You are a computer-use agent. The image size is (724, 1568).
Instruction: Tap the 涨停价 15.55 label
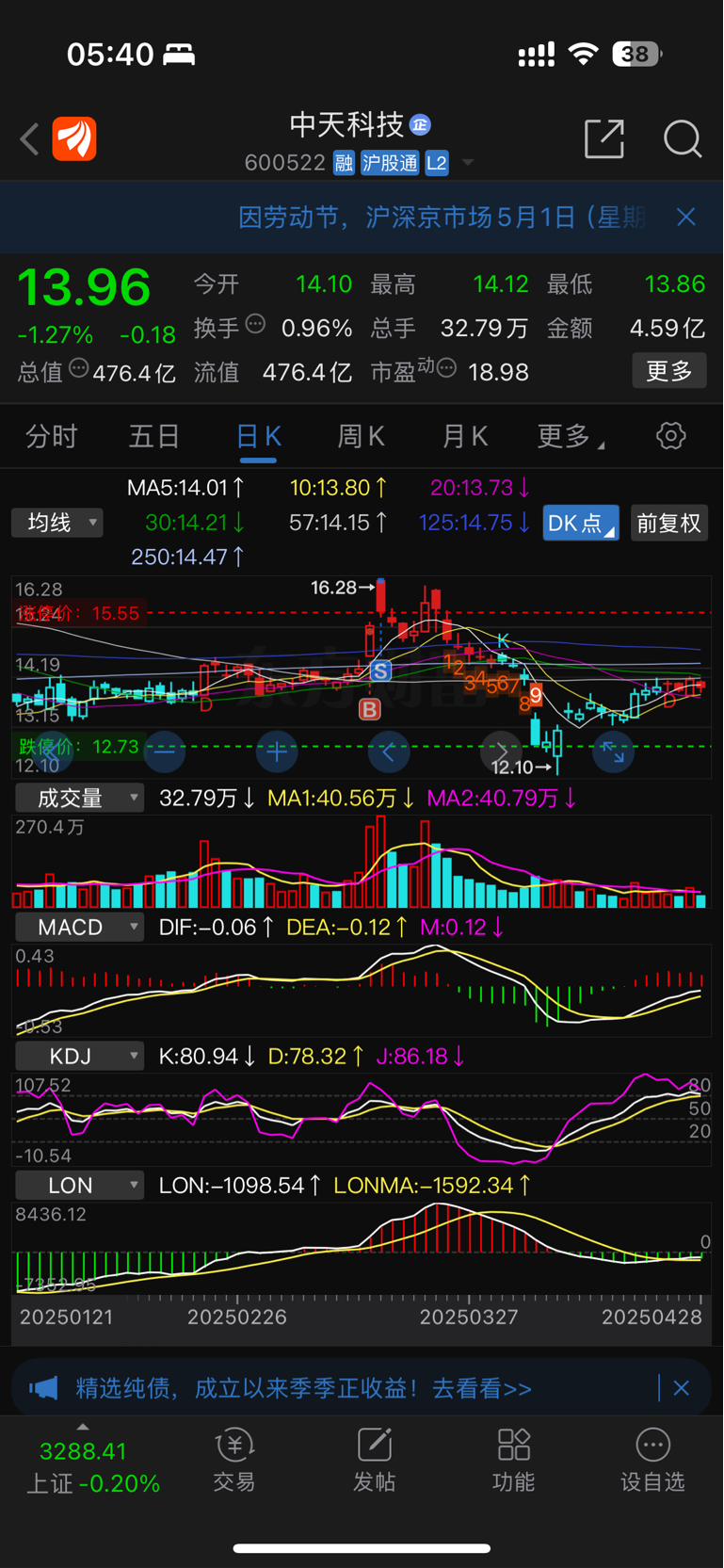[x=77, y=613]
